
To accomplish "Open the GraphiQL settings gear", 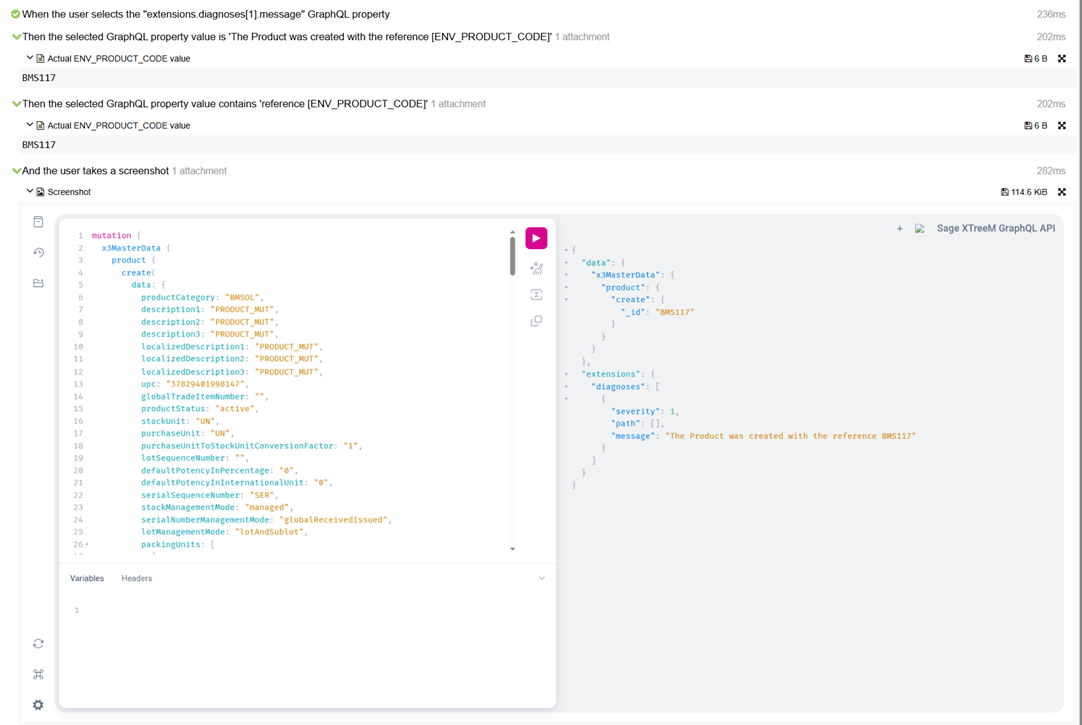I will [x=38, y=705].
